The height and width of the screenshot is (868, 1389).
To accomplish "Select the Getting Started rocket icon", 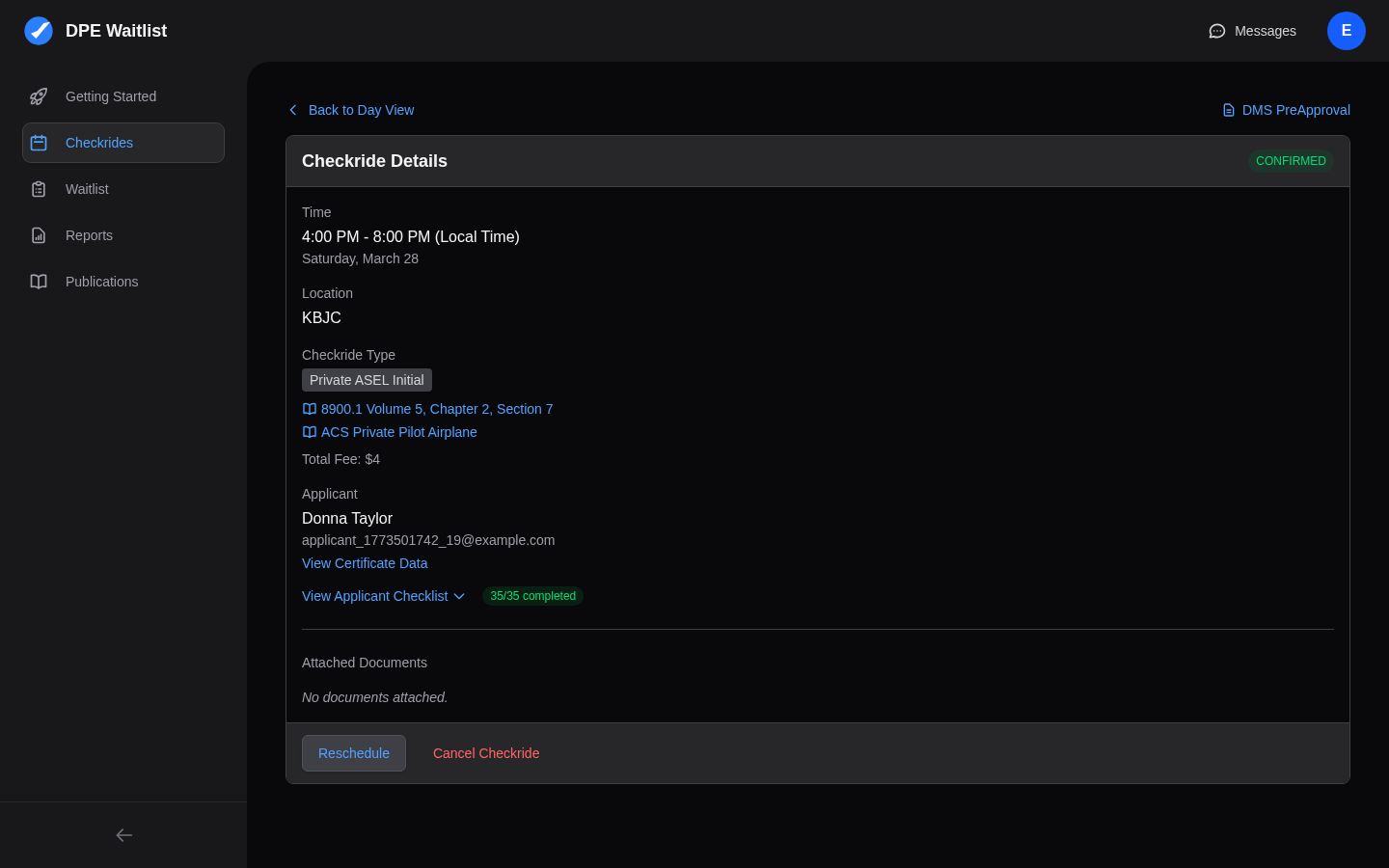I will 39,96.
